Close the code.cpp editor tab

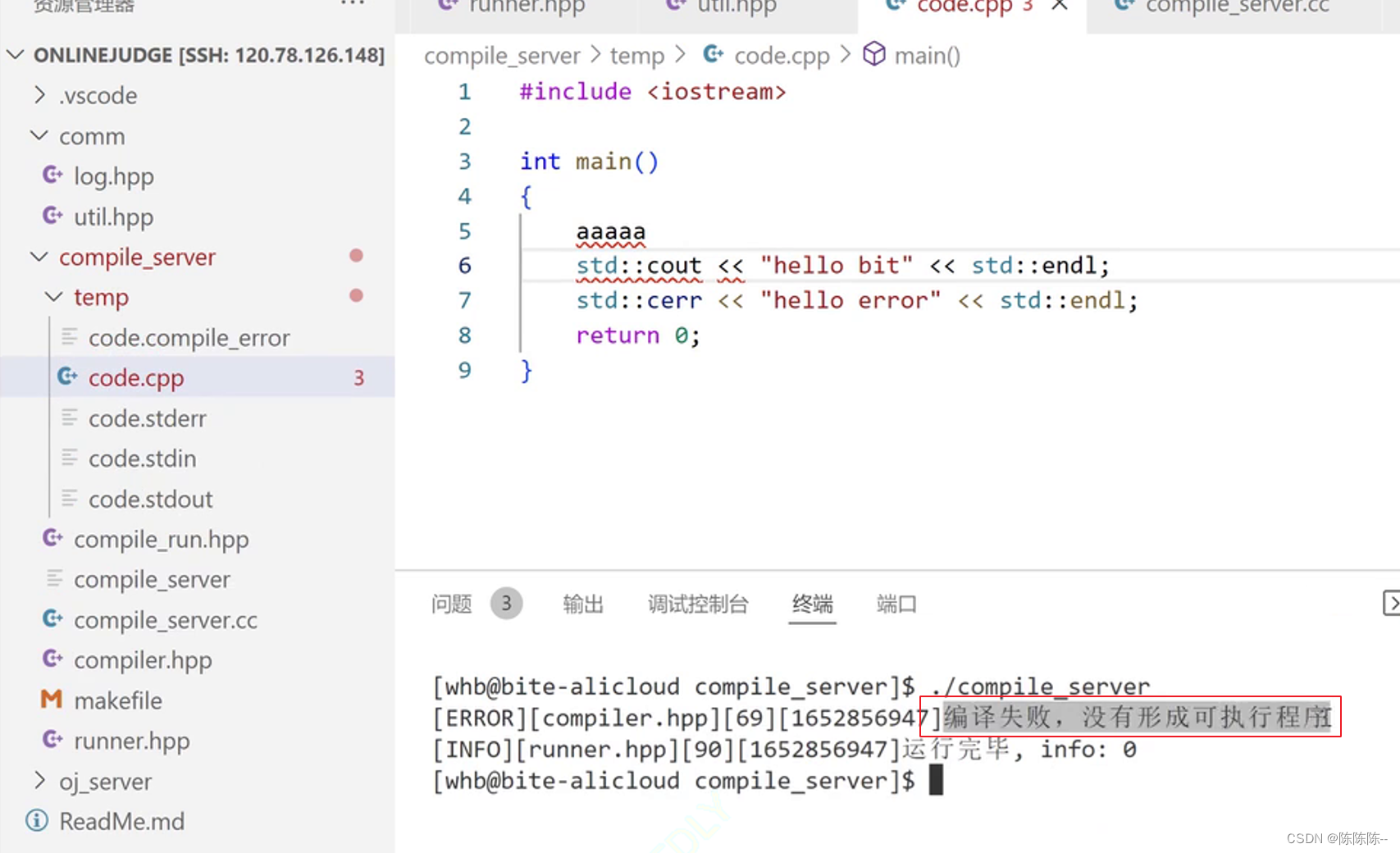coord(1060,6)
